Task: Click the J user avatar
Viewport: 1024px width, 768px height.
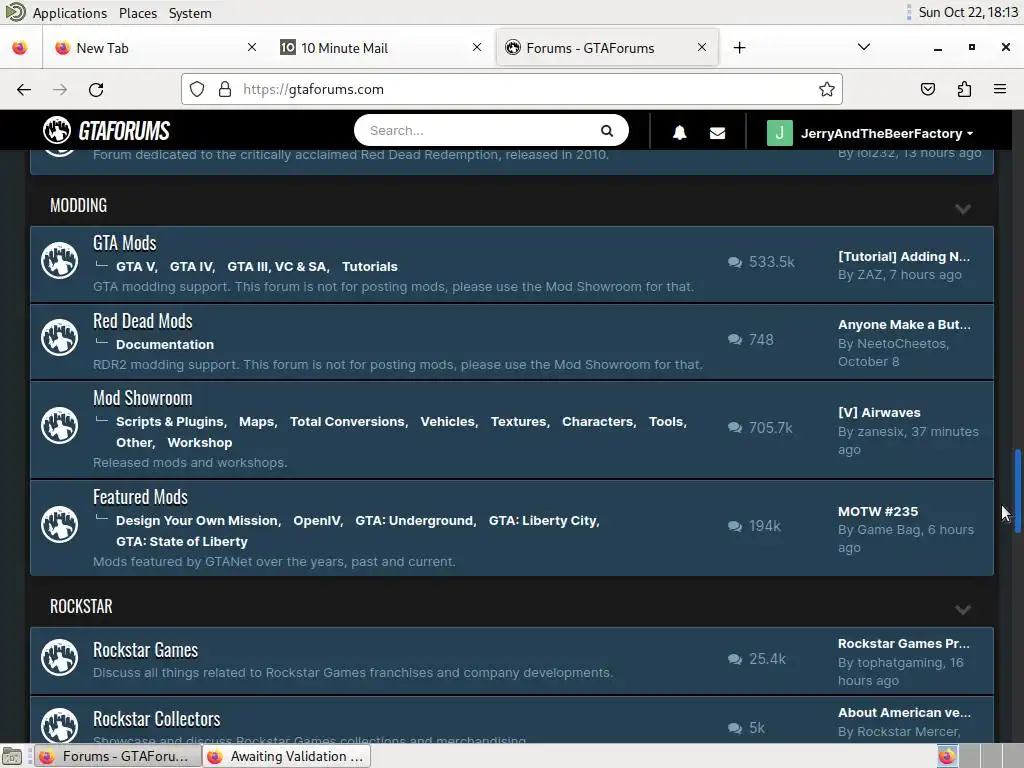Action: [779, 133]
